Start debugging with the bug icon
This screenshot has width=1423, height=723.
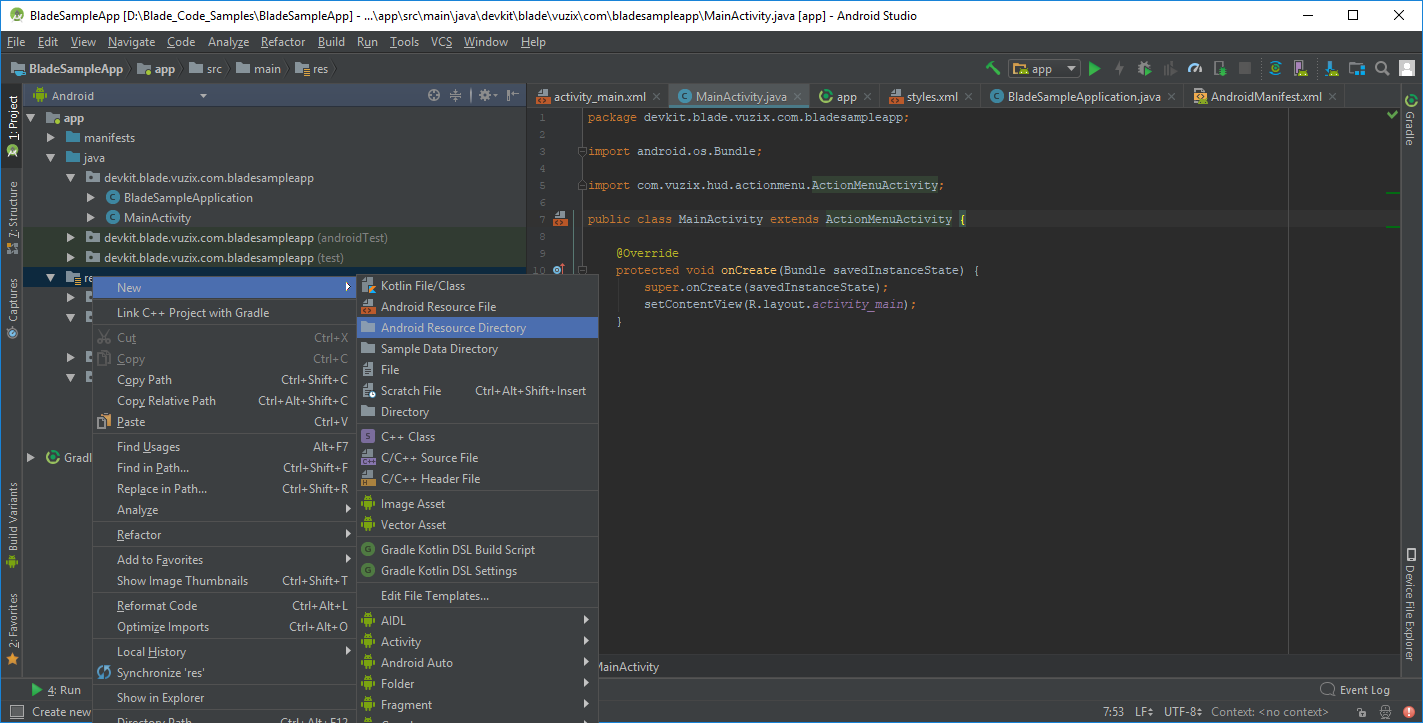[1144, 69]
